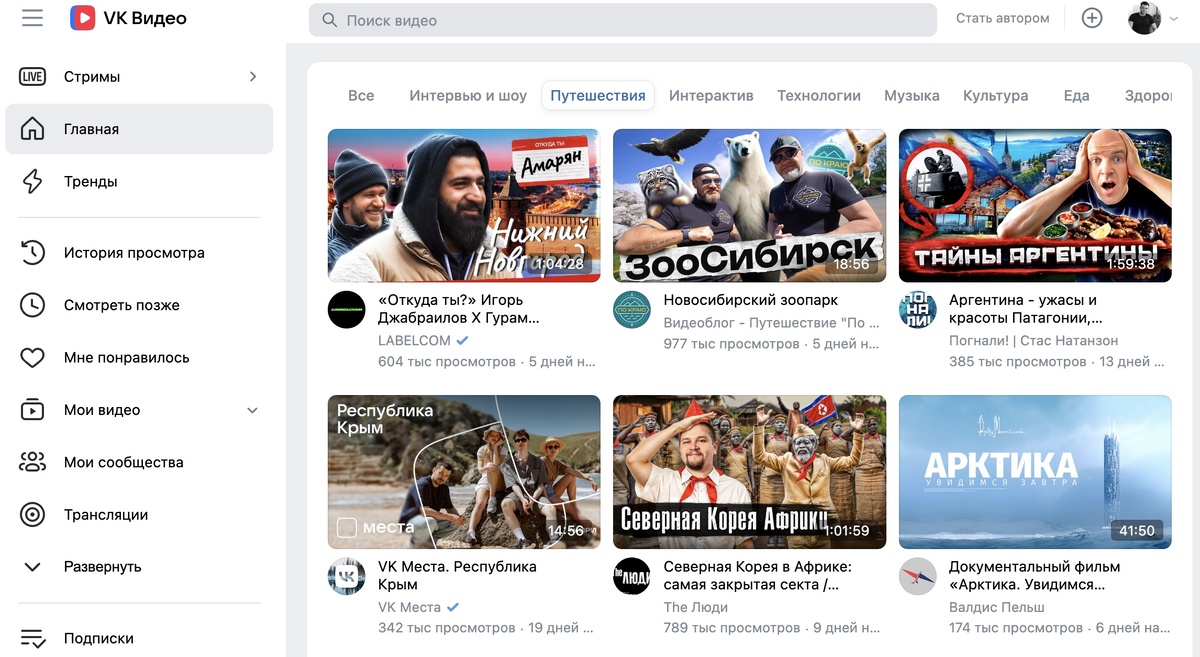Image resolution: width=1200 pixels, height=657 pixels.
Task: Open LABELCOM channel name link
Action: tap(414, 340)
